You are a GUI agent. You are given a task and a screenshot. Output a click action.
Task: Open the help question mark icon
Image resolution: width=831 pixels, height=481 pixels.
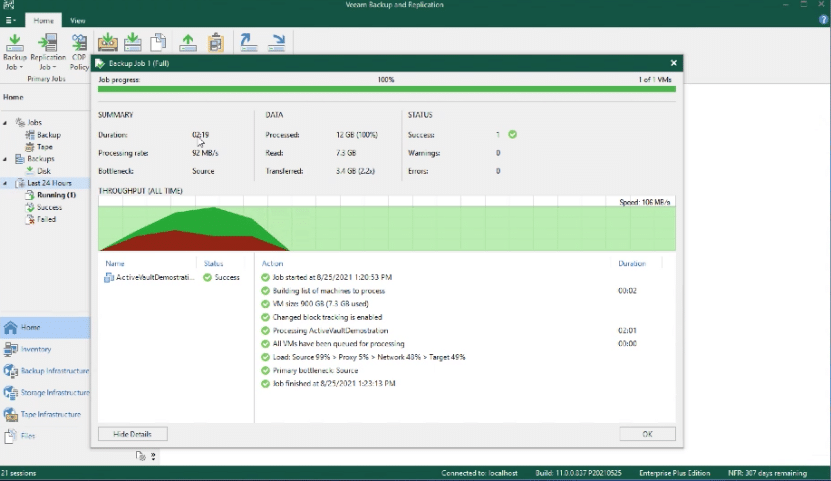(x=824, y=20)
